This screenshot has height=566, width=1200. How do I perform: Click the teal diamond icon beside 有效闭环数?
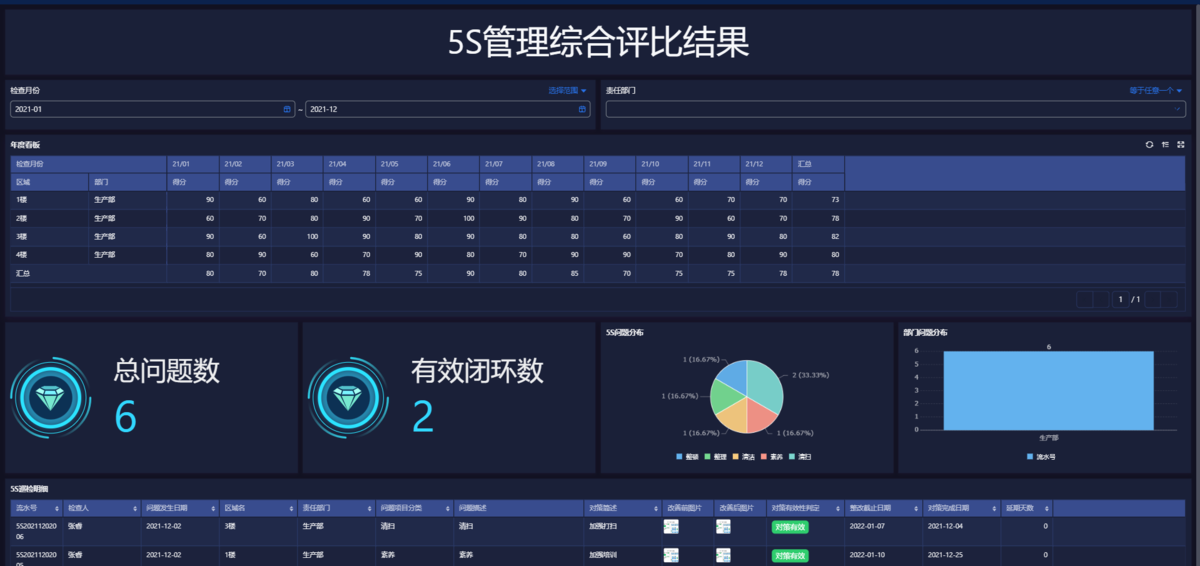(x=348, y=398)
